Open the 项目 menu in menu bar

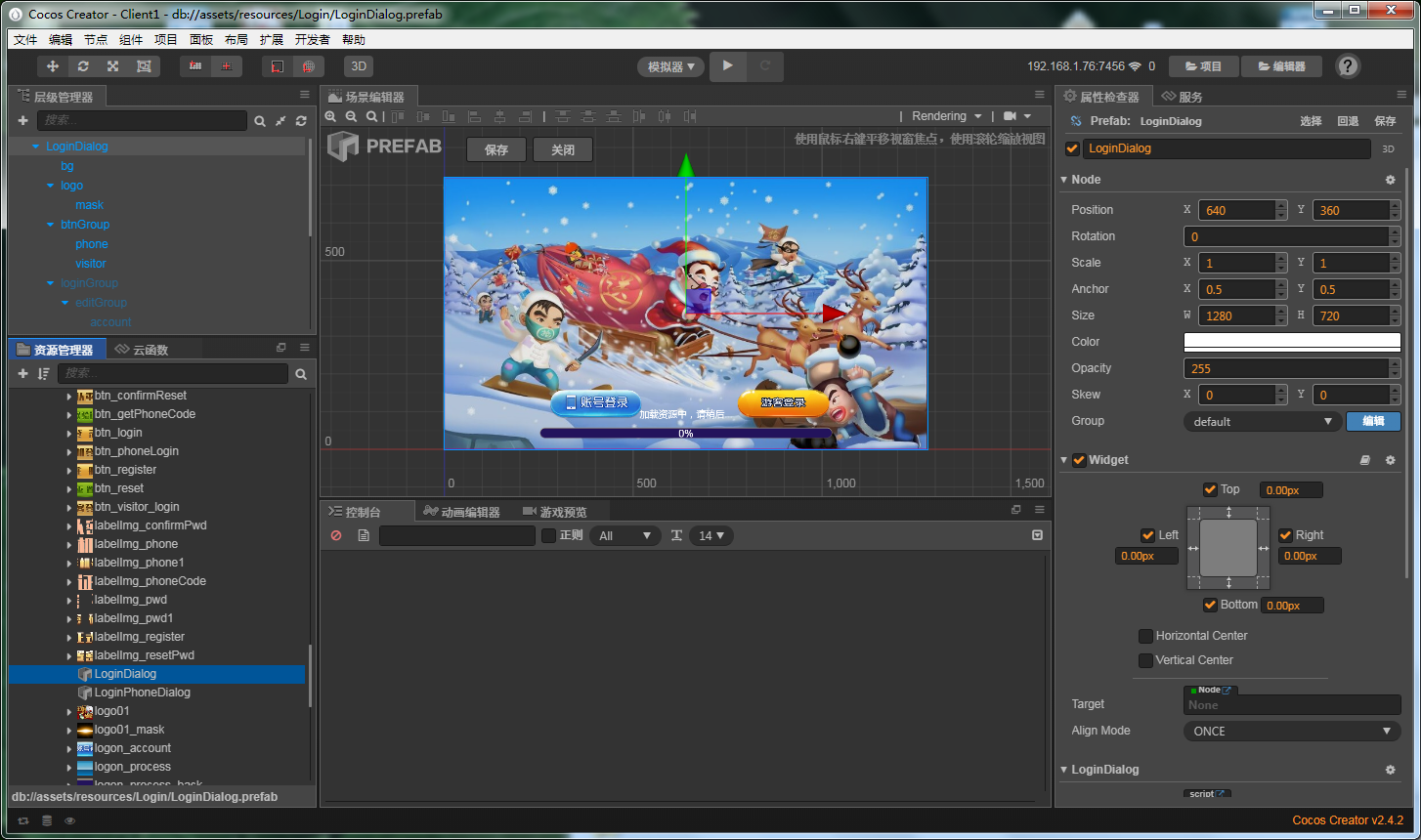click(x=166, y=40)
